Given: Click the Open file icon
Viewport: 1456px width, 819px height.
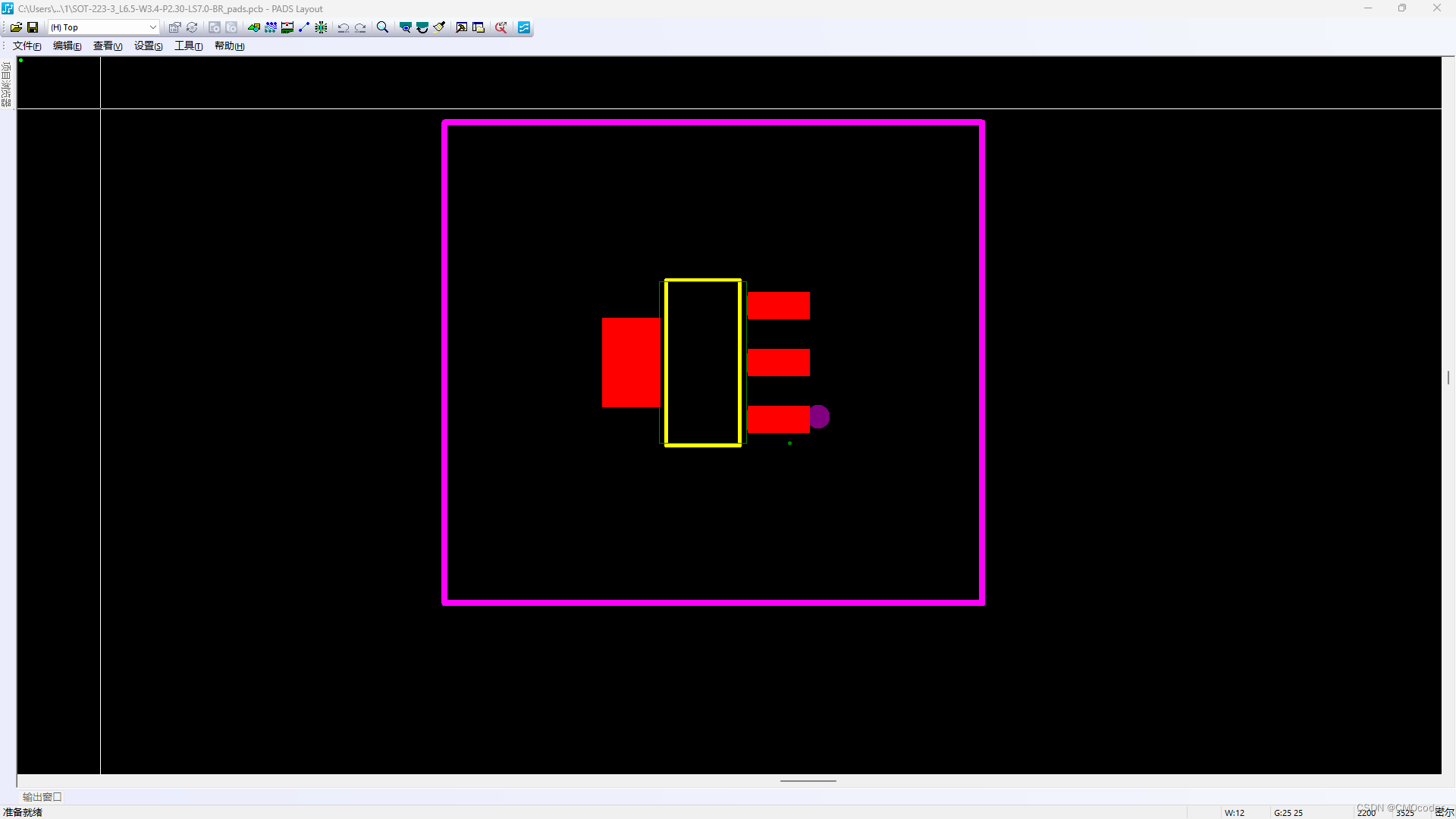Looking at the screenshot, I should (16, 27).
